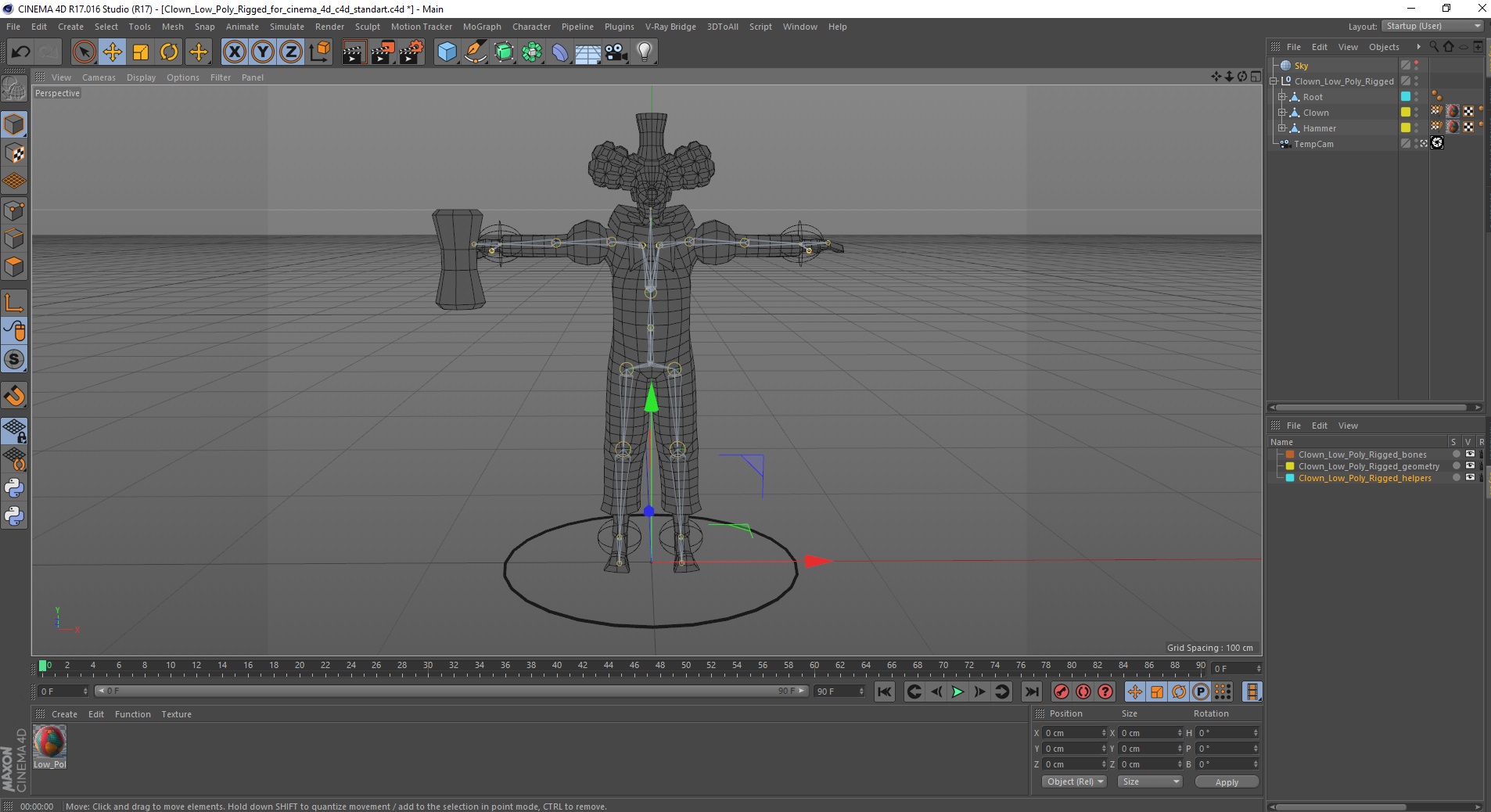This screenshot has height=812, width=1491.
Task: Add a Floor environment object
Action: pos(588,52)
